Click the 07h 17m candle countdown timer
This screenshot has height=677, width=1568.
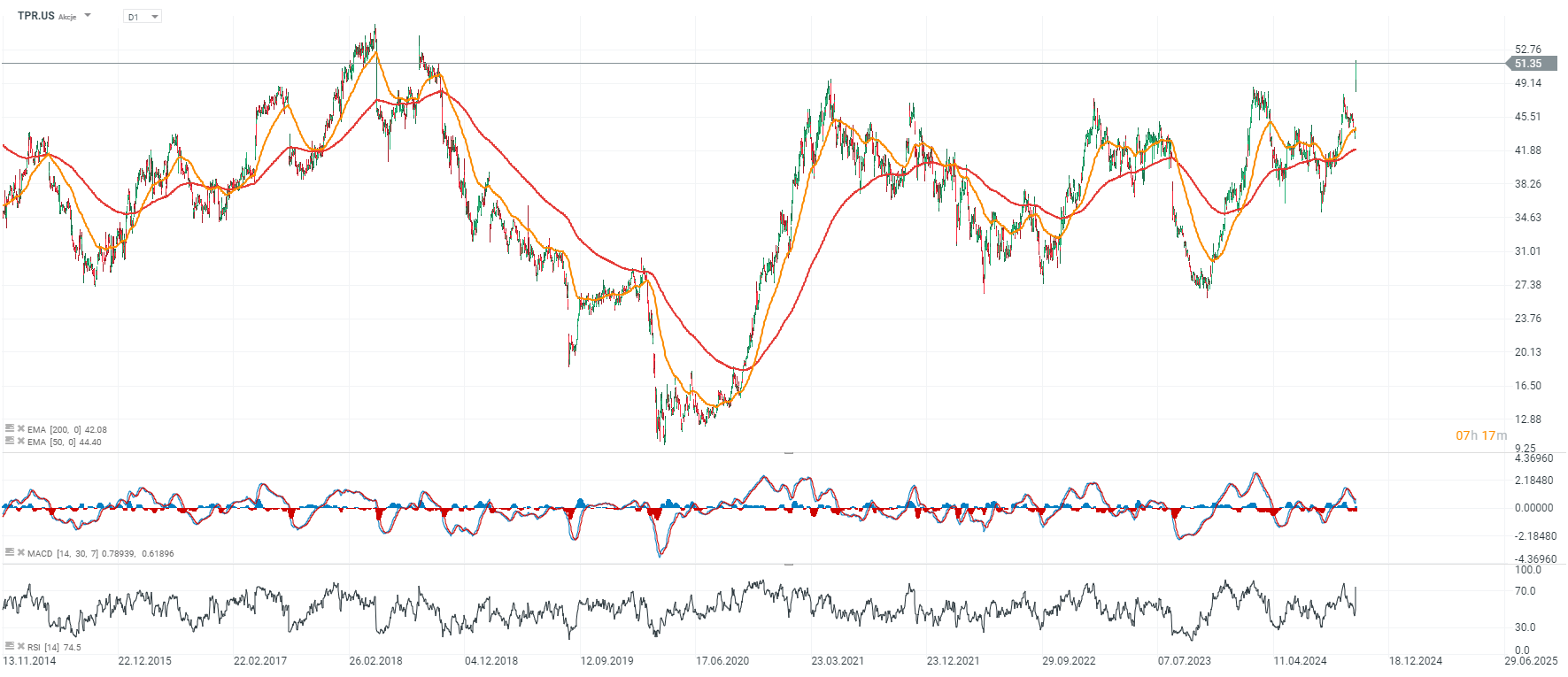[x=1481, y=435]
